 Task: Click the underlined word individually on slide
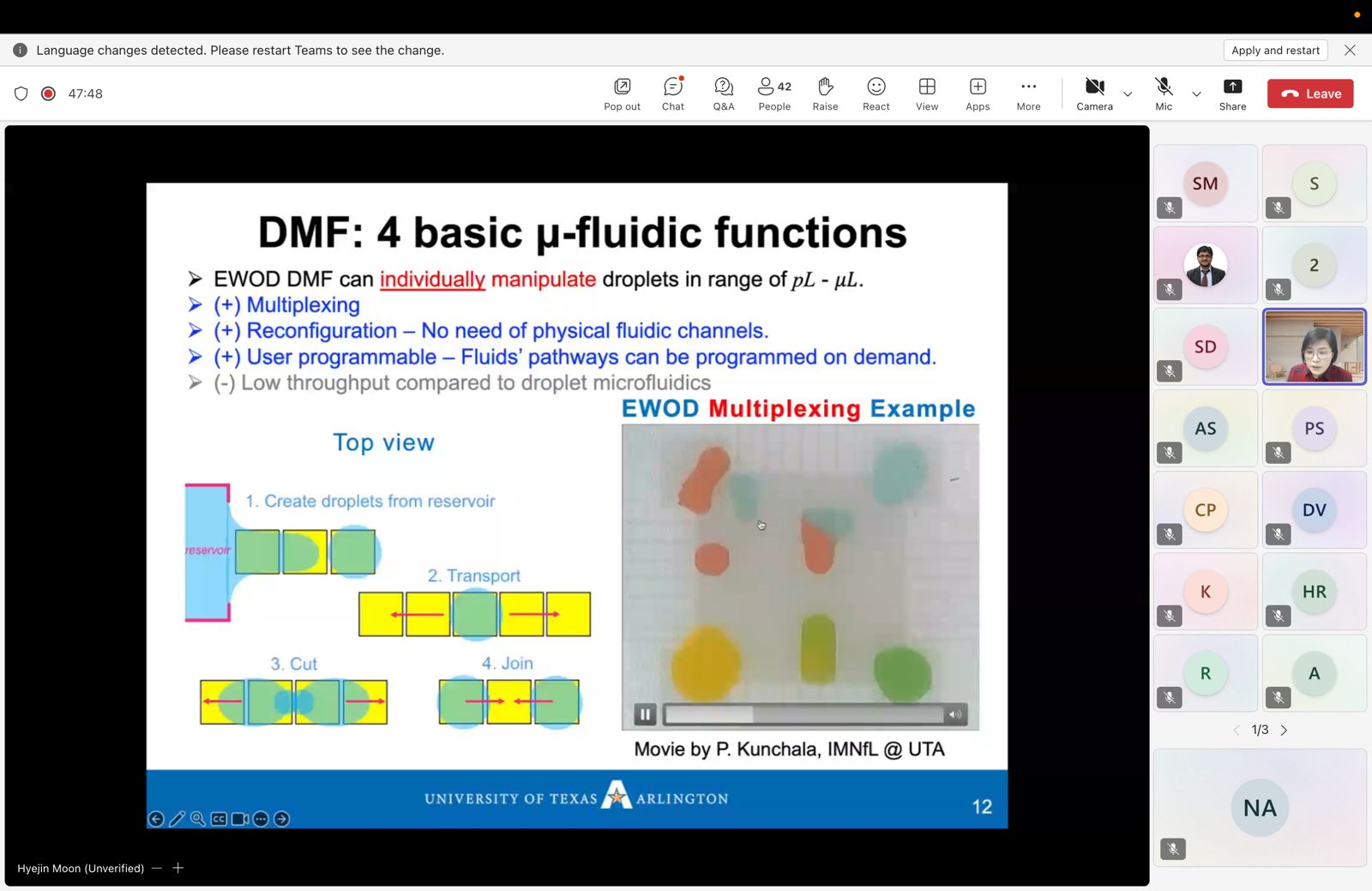point(432,280)
